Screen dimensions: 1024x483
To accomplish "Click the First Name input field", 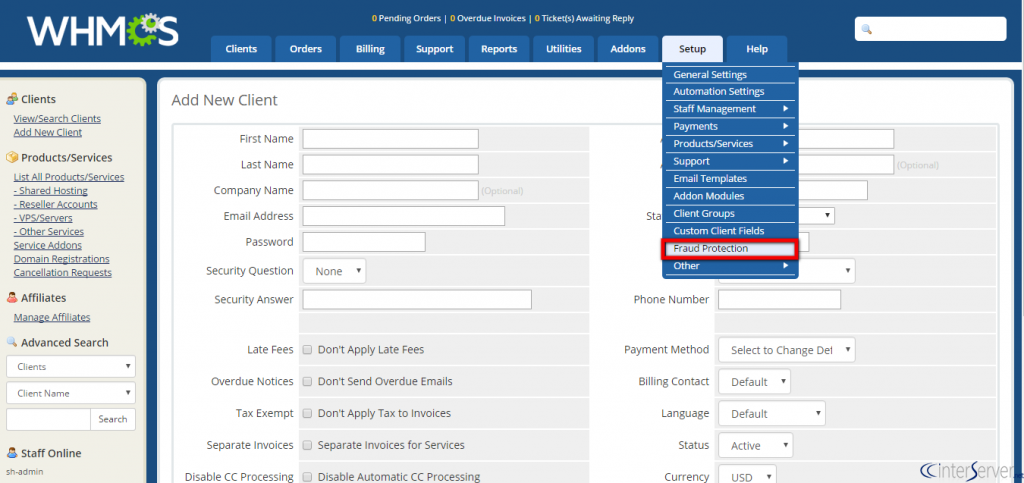I will click(x=391, y=139).
